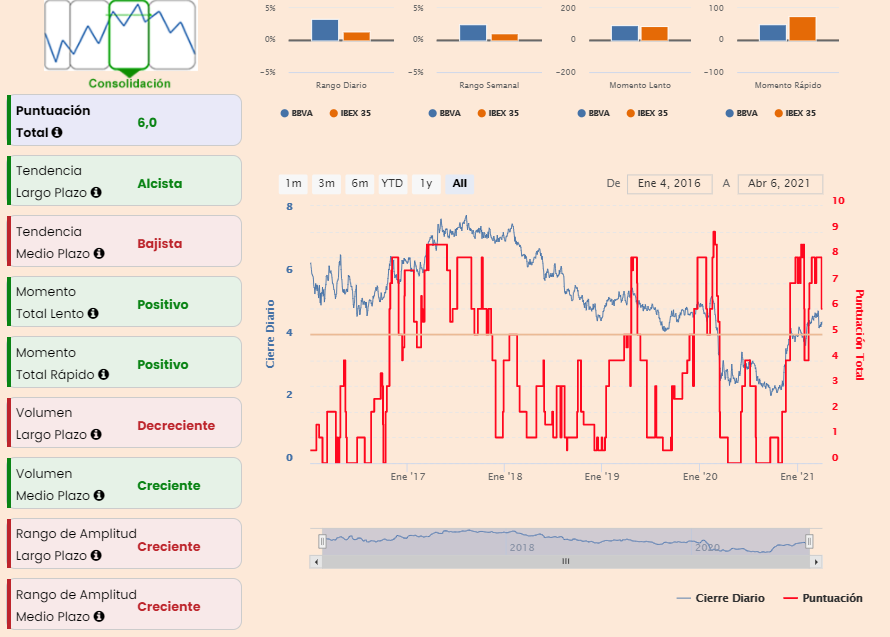
Task: Toggle IBEX 35 series in Momento Rápido legend
Action: (795, 113)
